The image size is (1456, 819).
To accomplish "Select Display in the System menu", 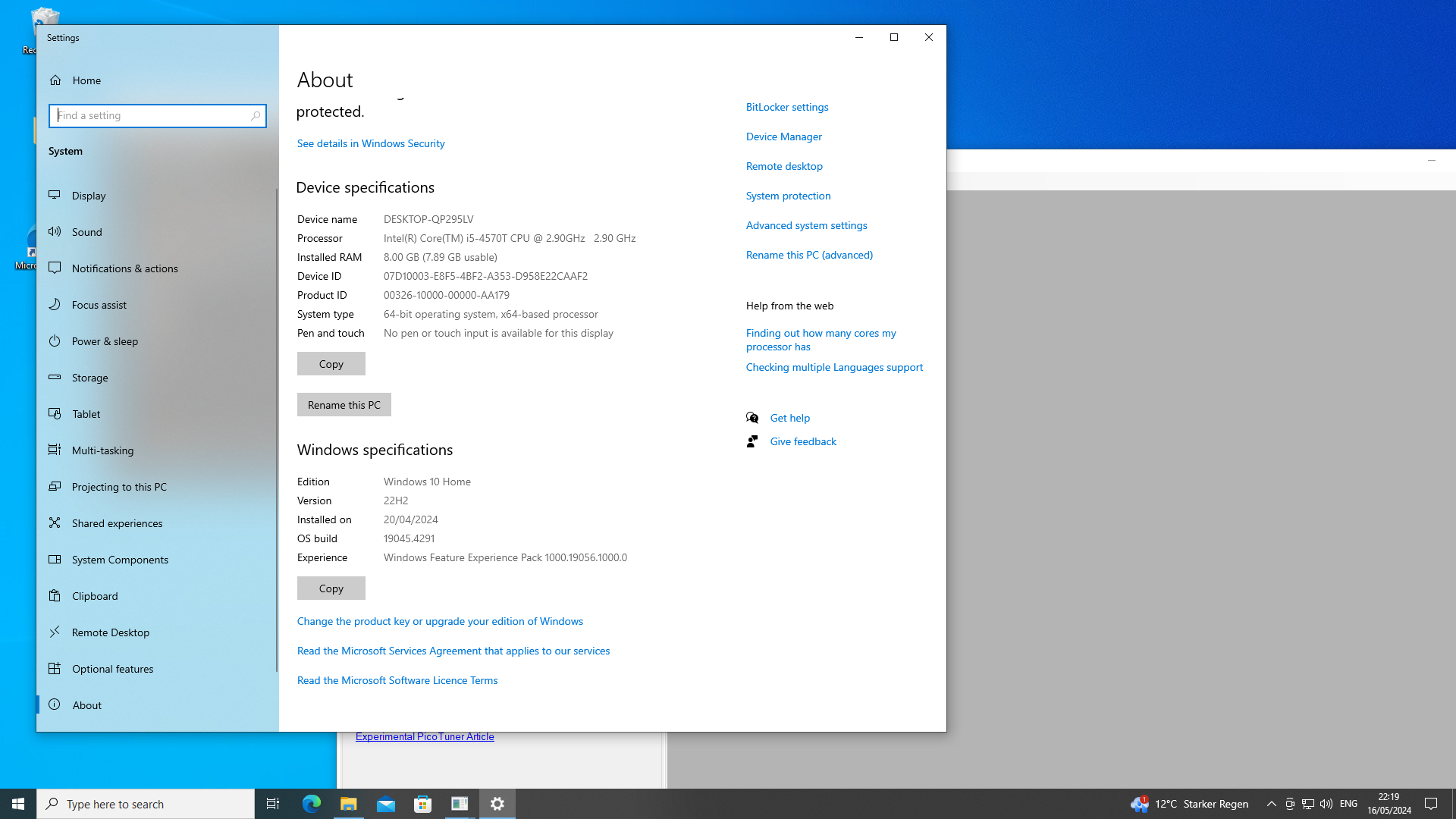I will [156, 195].
